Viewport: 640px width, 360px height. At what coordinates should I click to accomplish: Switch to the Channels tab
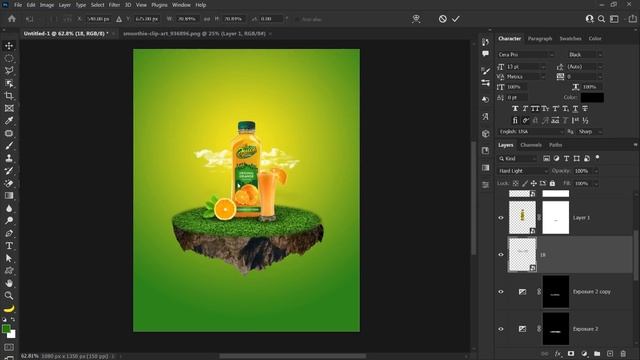(x=531, y=145)
